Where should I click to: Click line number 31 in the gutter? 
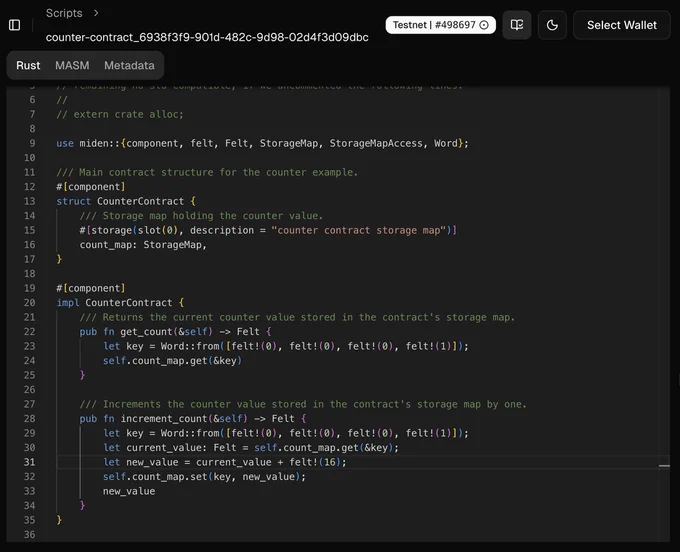29,462
